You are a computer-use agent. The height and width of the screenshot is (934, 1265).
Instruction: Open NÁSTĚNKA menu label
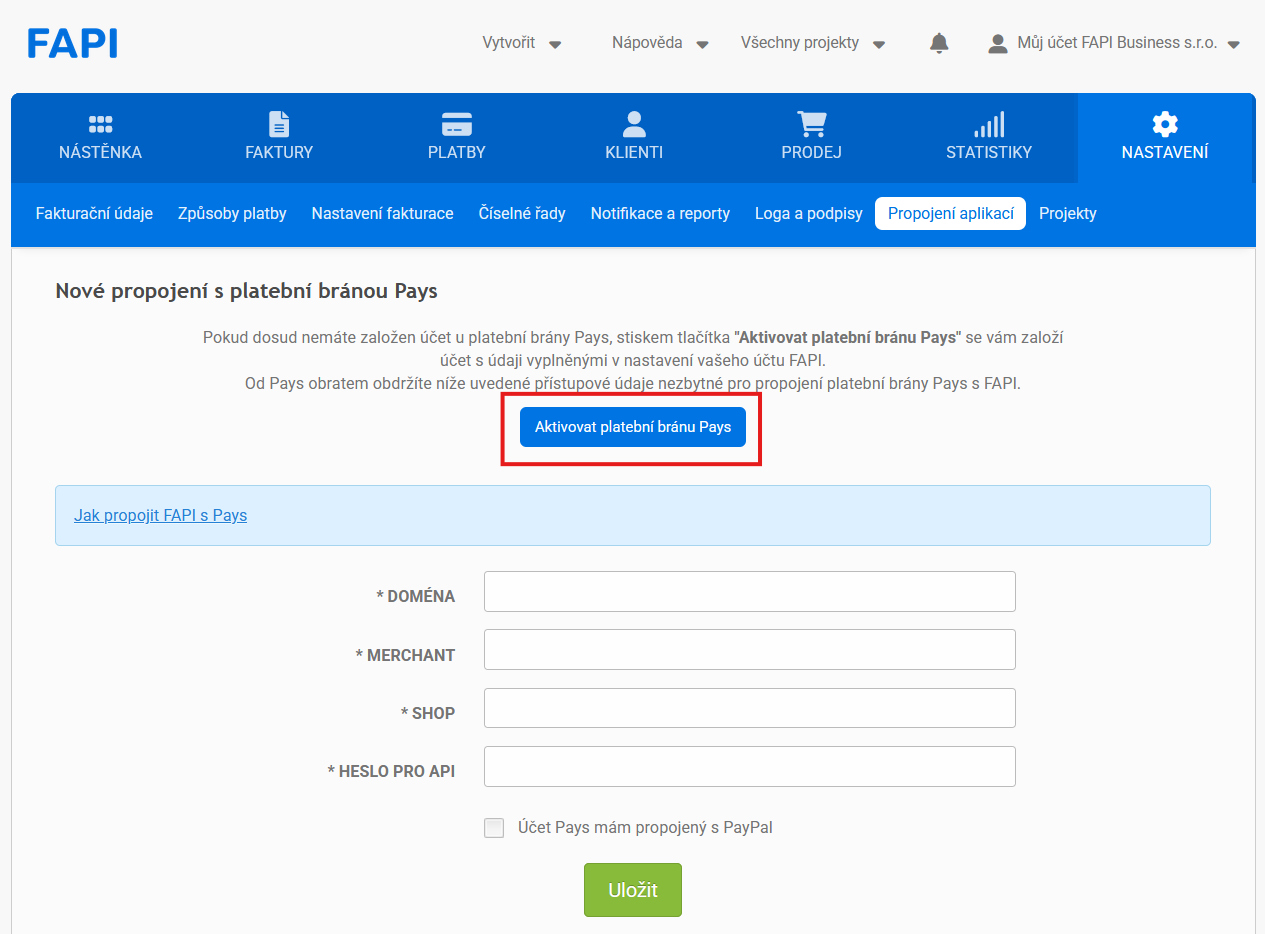pyautogui.click(x=100, y=153)
